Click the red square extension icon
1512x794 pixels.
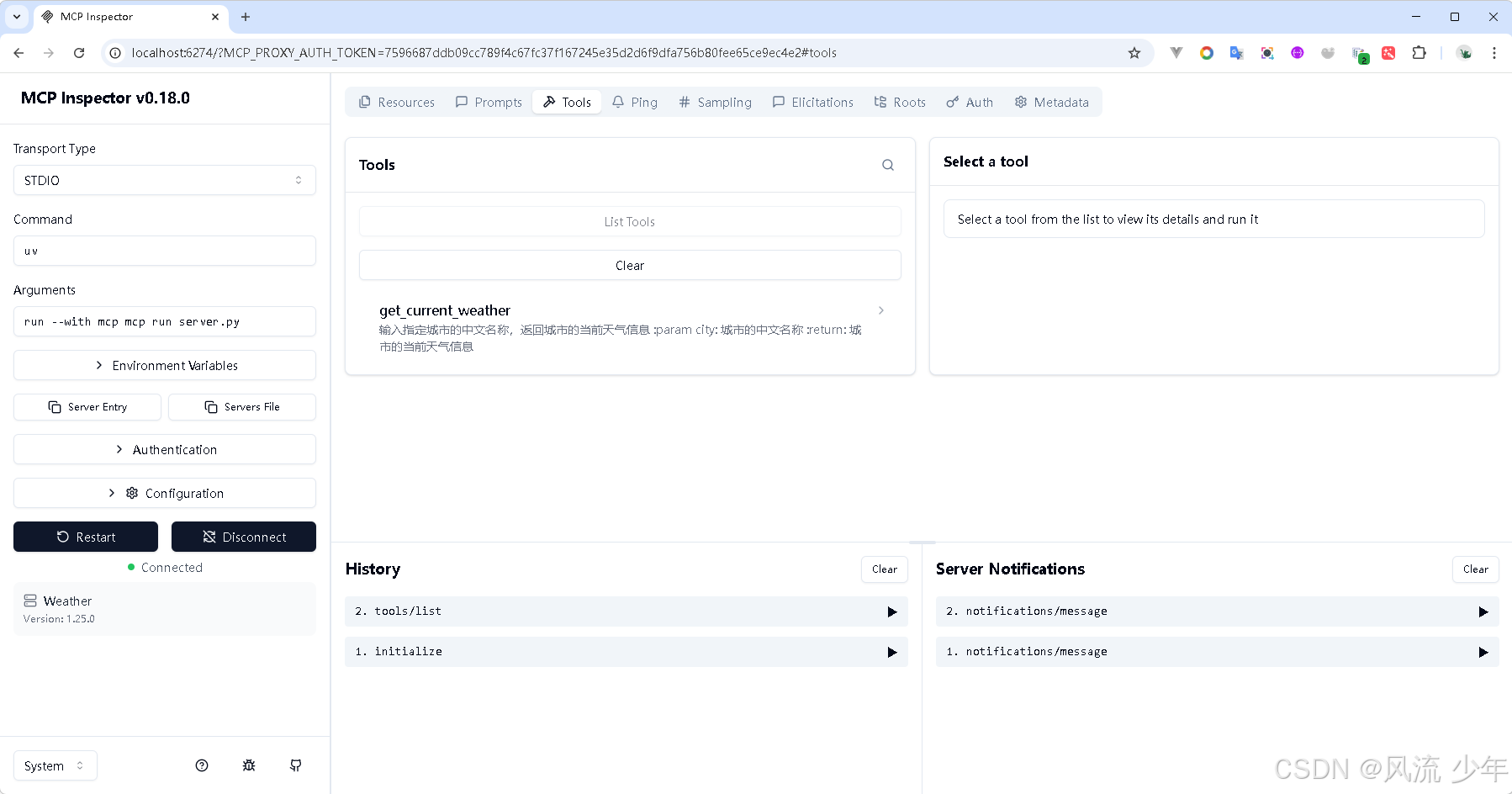[1388, 53]
